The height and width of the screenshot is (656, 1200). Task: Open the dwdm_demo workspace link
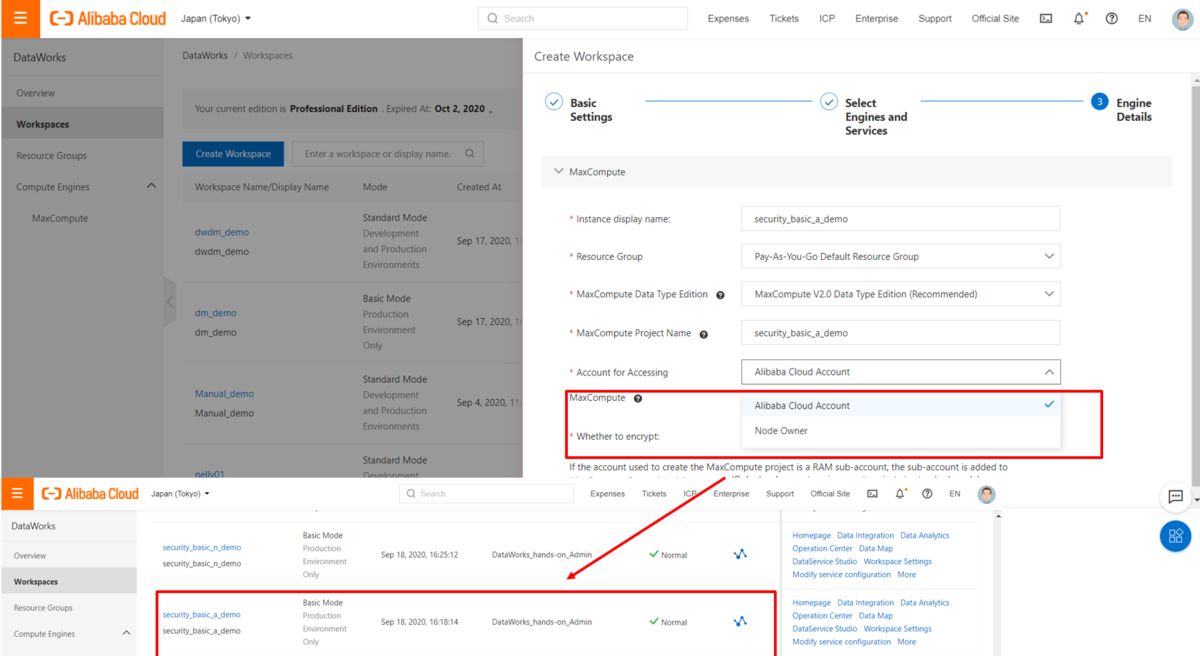click(x=222, y=232)
